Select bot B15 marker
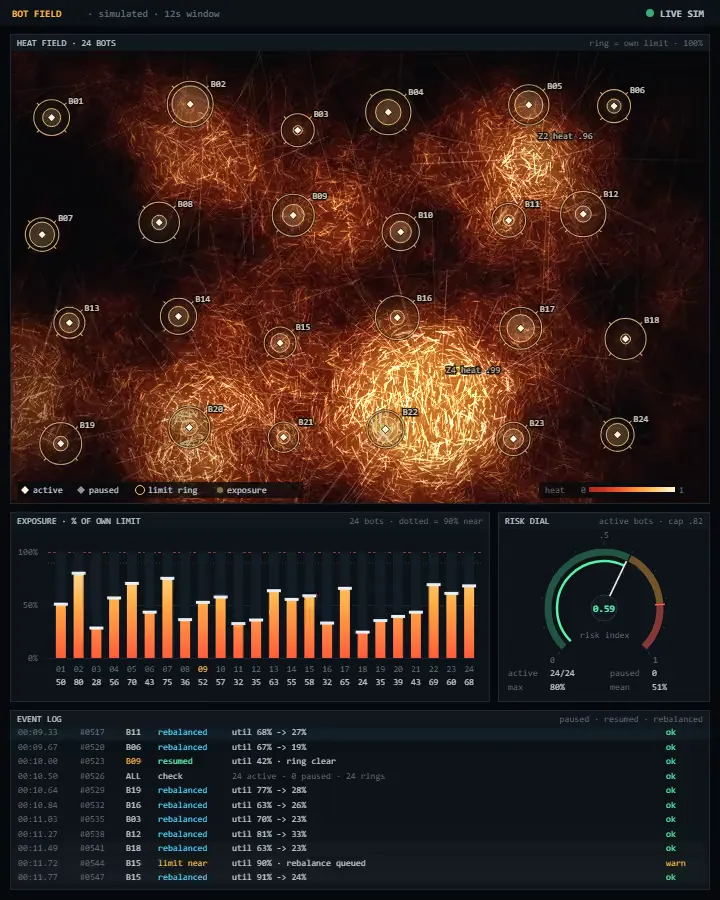720x900 pixels. 280,343
